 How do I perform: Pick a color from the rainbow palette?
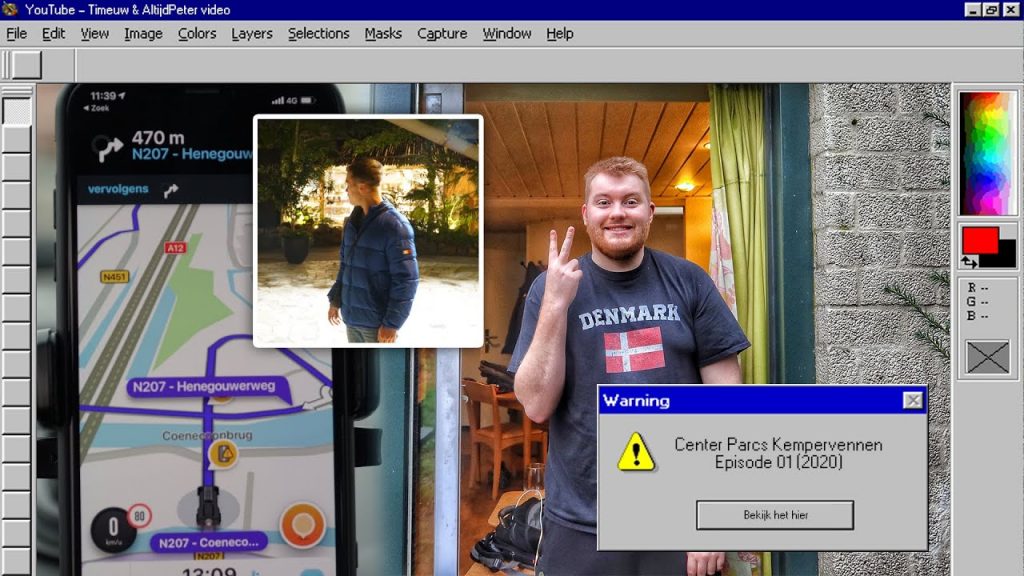click(987, 152)
